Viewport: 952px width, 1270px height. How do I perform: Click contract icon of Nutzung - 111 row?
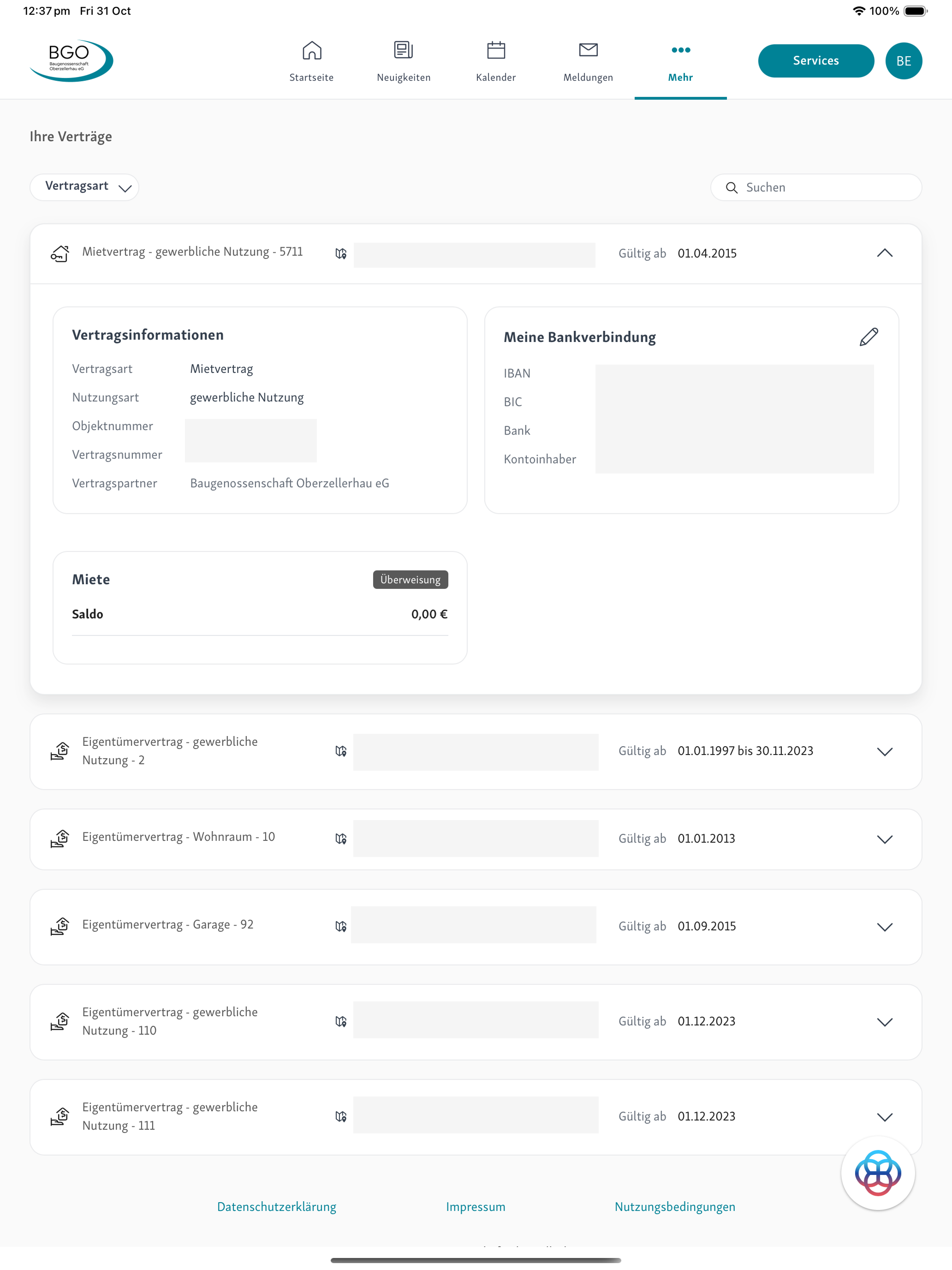tap(59, 1116)
